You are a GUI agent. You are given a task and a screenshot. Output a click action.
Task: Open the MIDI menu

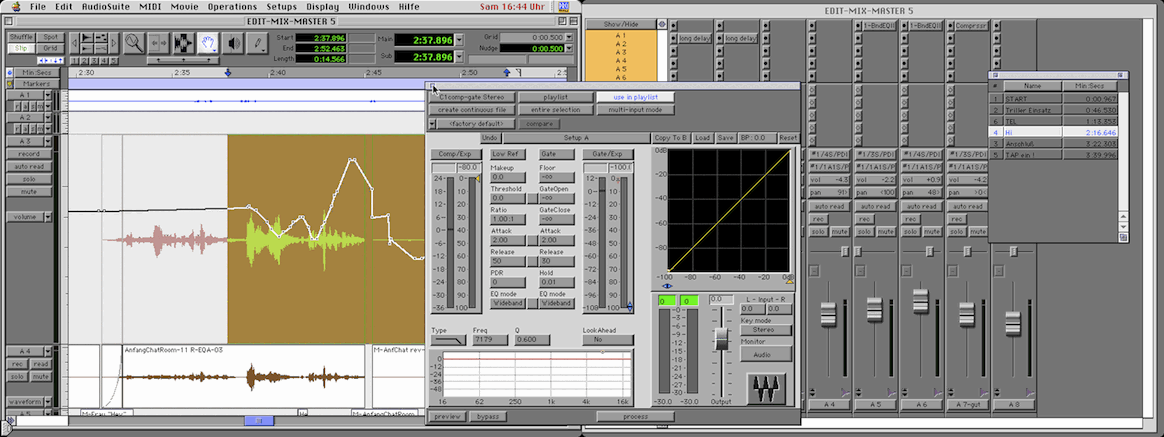click(150, 7)
